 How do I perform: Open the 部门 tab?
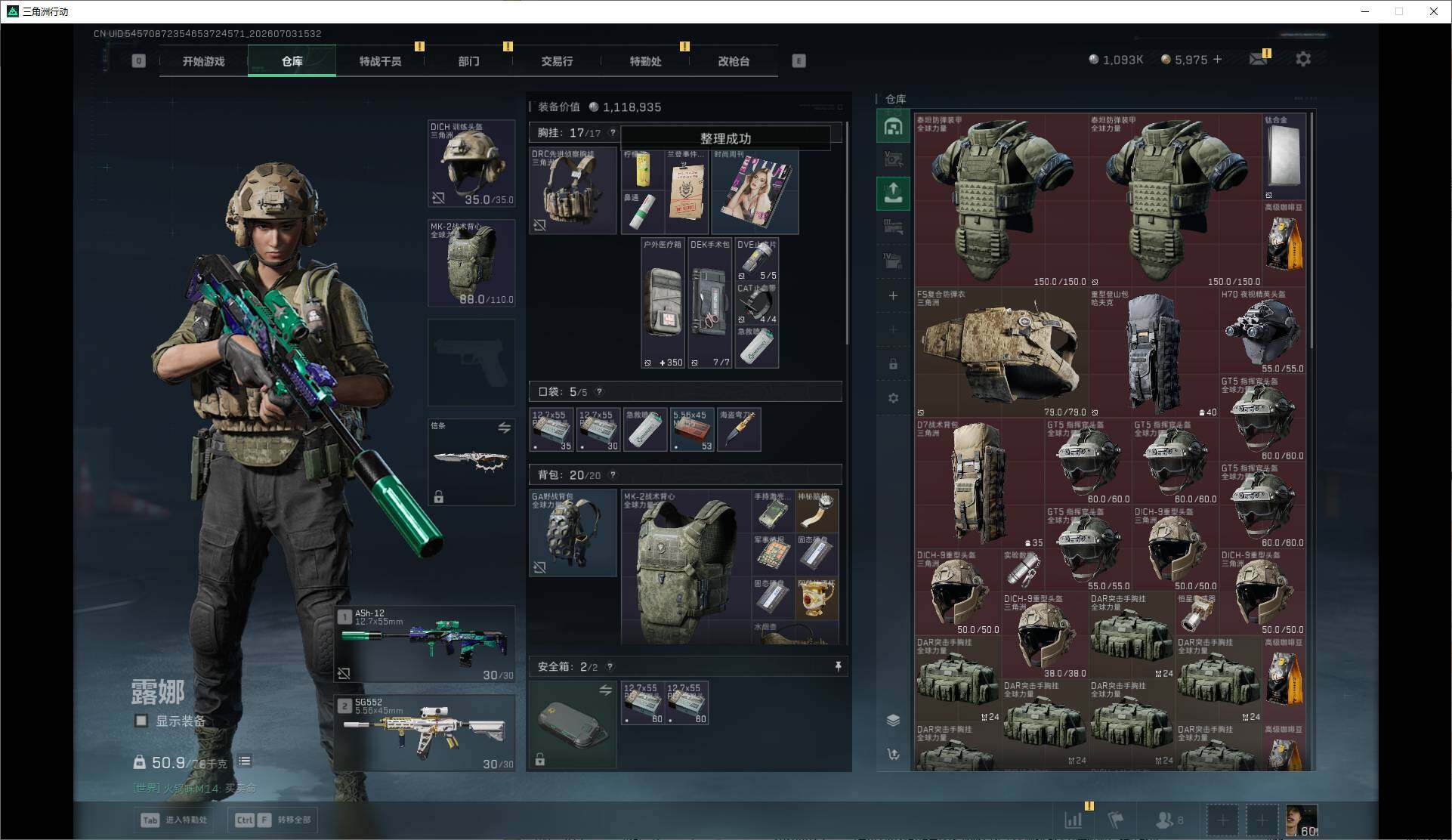click(x=468, y=61)
